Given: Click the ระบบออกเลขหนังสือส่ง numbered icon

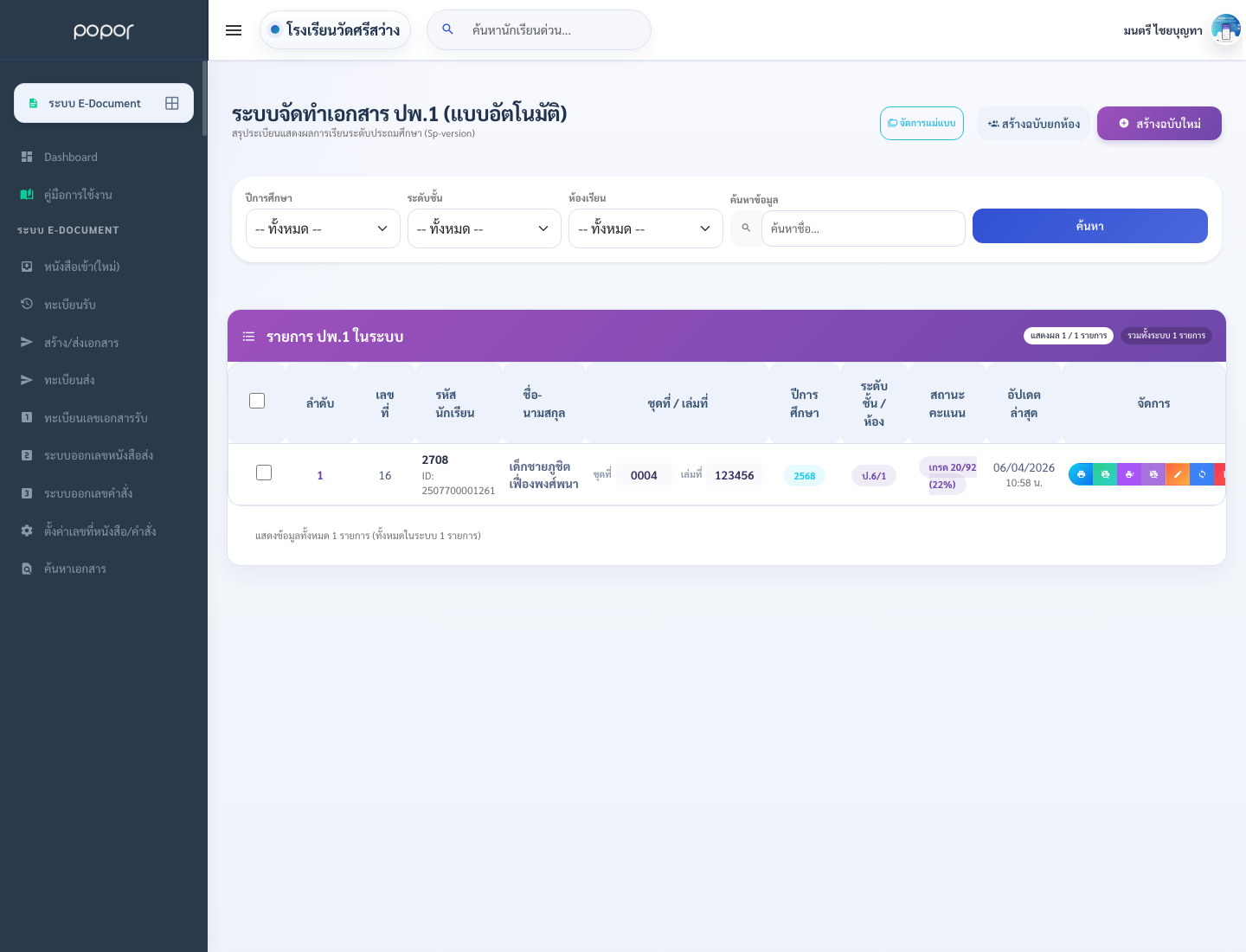Looking at the screenshot, I should 27,455.
